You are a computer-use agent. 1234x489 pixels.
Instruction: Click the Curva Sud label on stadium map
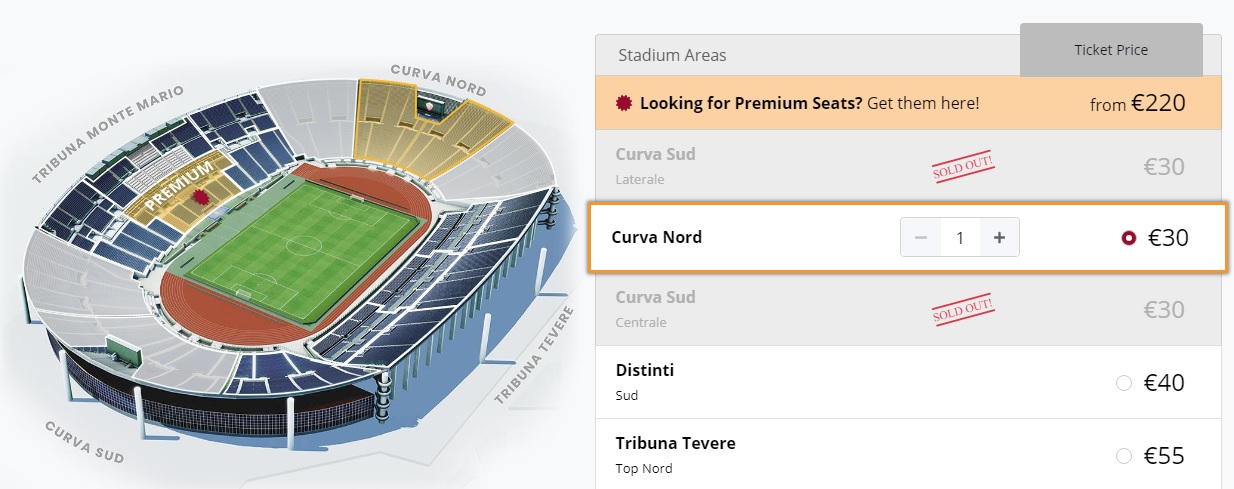pos(84,443)
